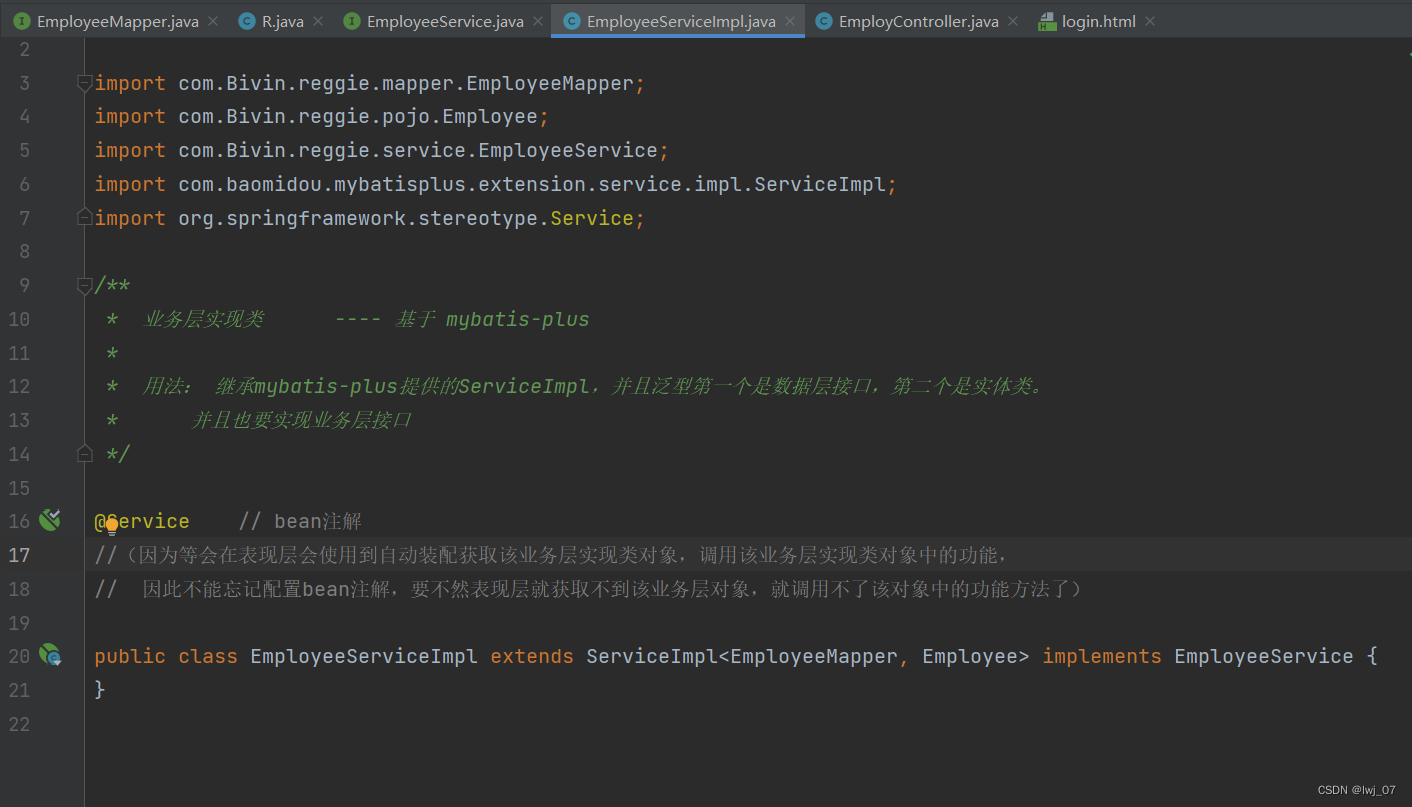Collapse the import block at line 3
The image size is (1412, 807).
pyautogui.click(x=85, y=84)
